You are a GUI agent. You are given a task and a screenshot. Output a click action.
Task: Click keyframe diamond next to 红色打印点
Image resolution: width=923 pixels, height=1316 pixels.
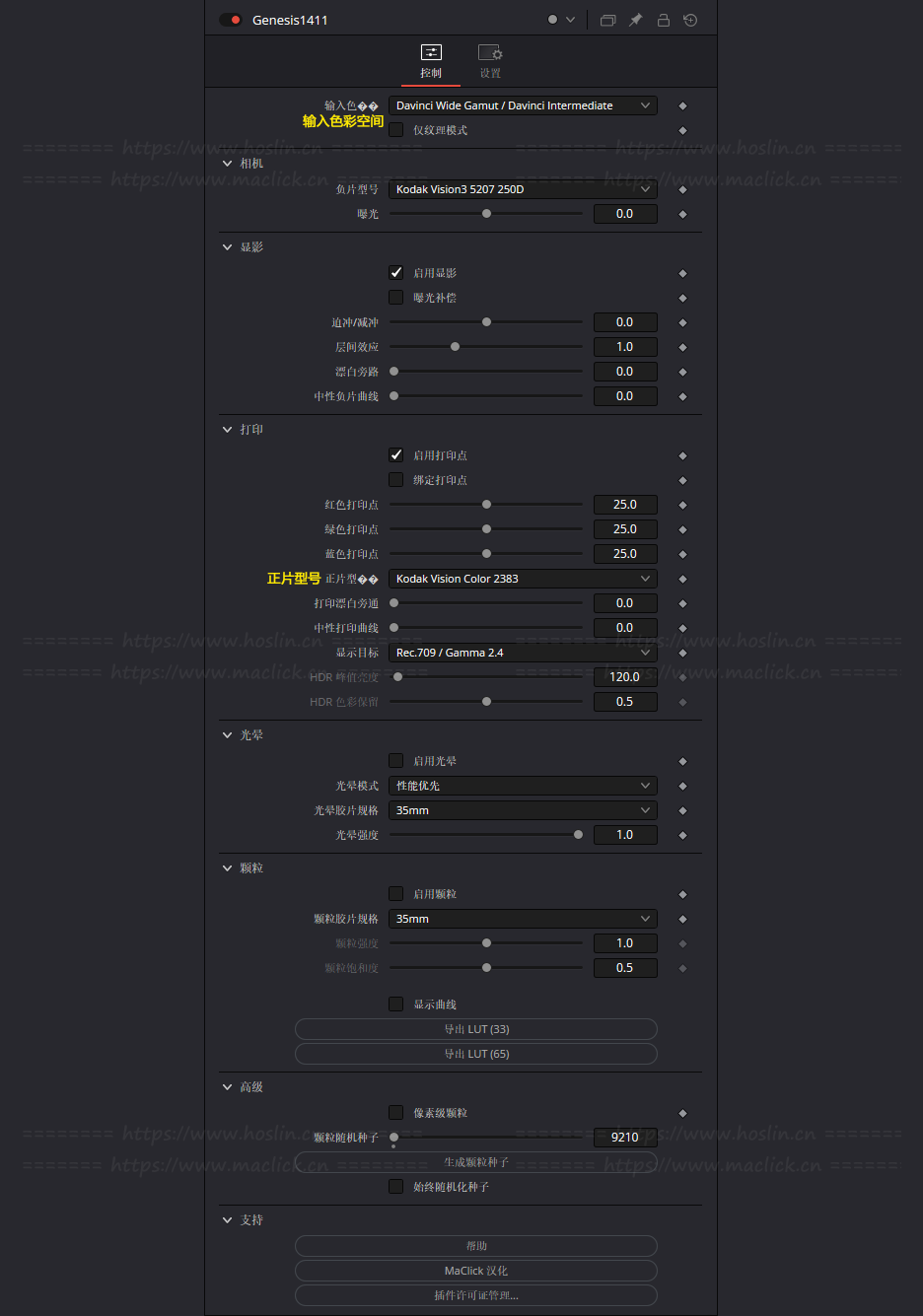coord(682,505)
